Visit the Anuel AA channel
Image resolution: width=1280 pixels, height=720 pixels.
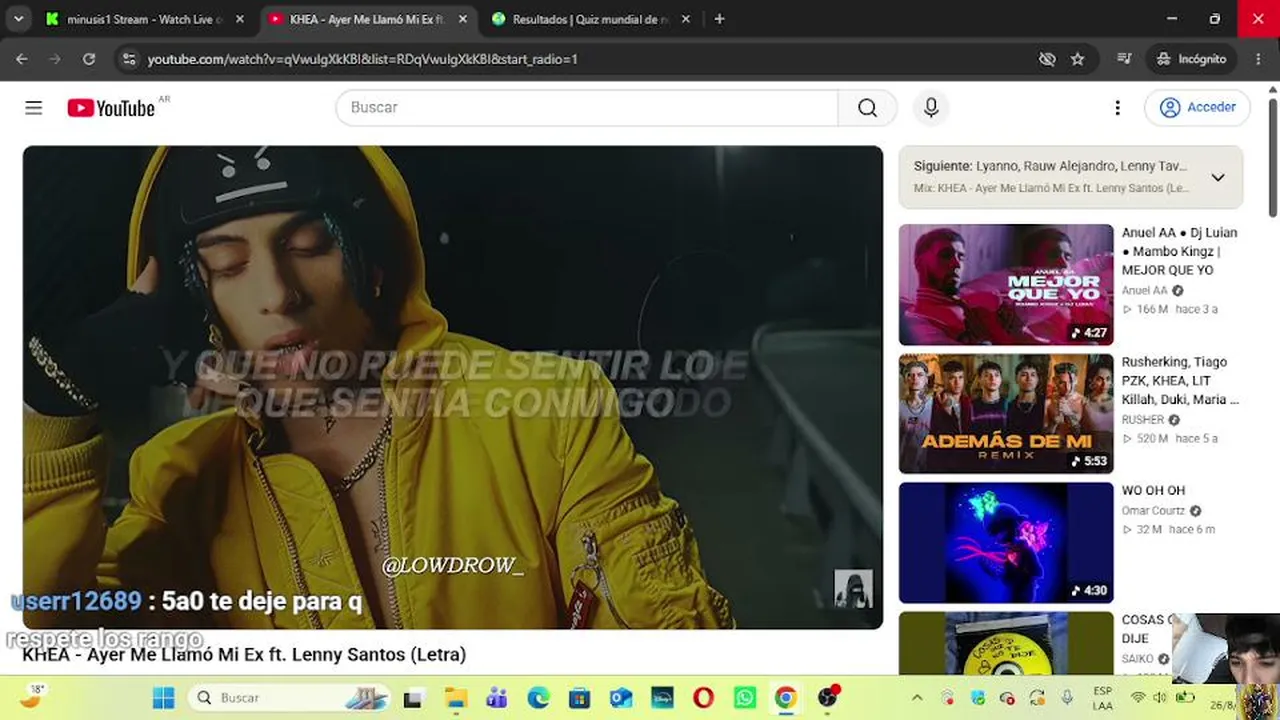[x=1144, y=291]
